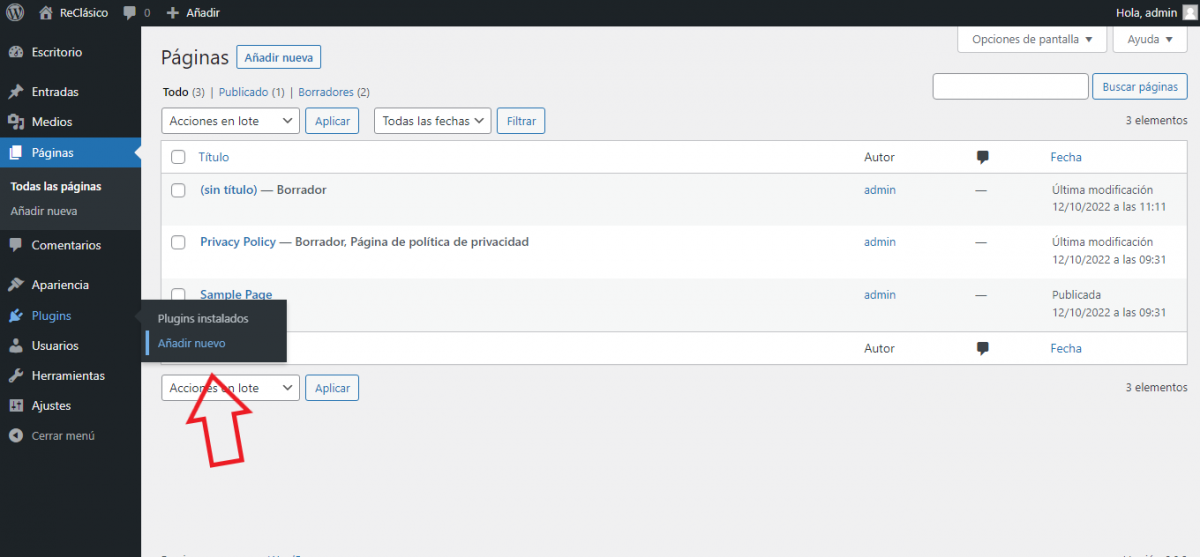Click the Herramientas wrench icon
Screen dimensions: 1200x557
pos(15,376)
